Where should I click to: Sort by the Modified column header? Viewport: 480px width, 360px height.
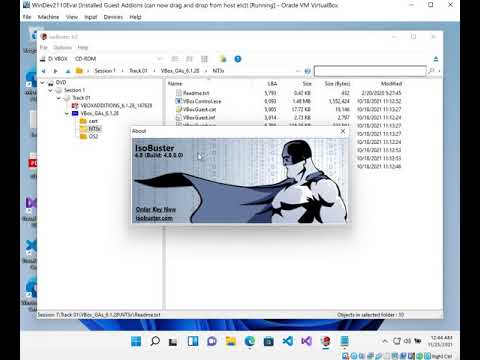(391, 84)
